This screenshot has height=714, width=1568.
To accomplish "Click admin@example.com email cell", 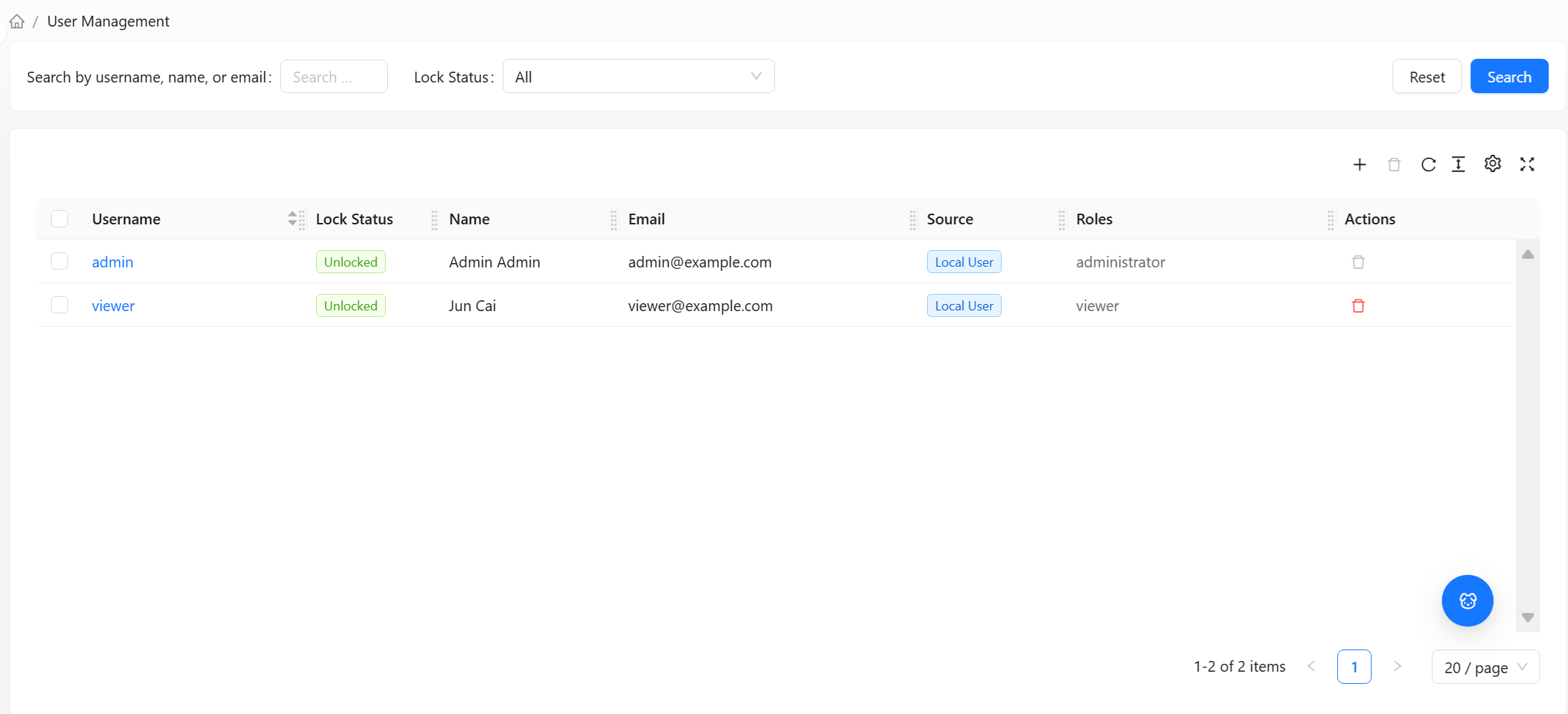I will pyautogui.click(x=700, y=262).
